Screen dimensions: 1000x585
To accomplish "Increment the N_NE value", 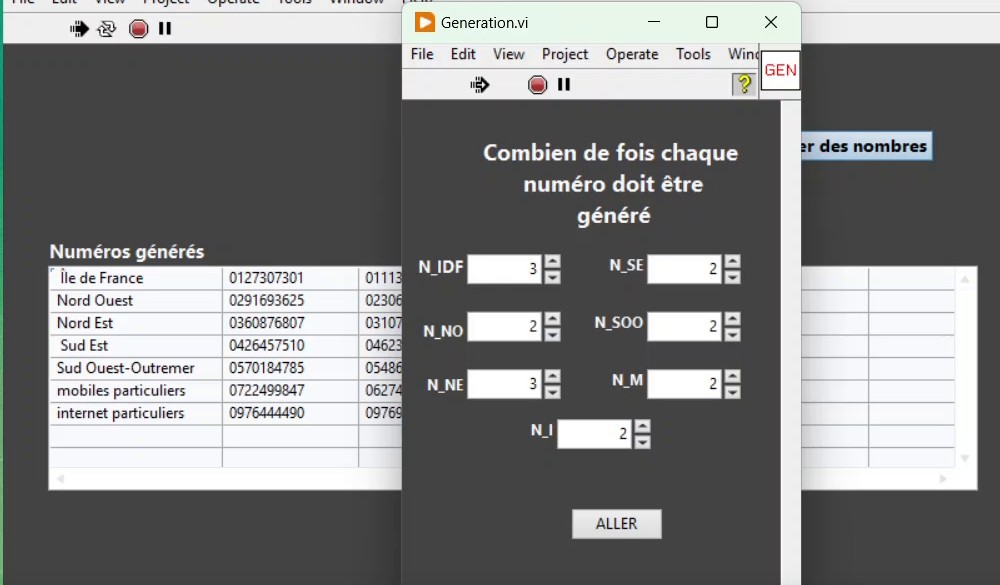I will click(x=553, y=376).
